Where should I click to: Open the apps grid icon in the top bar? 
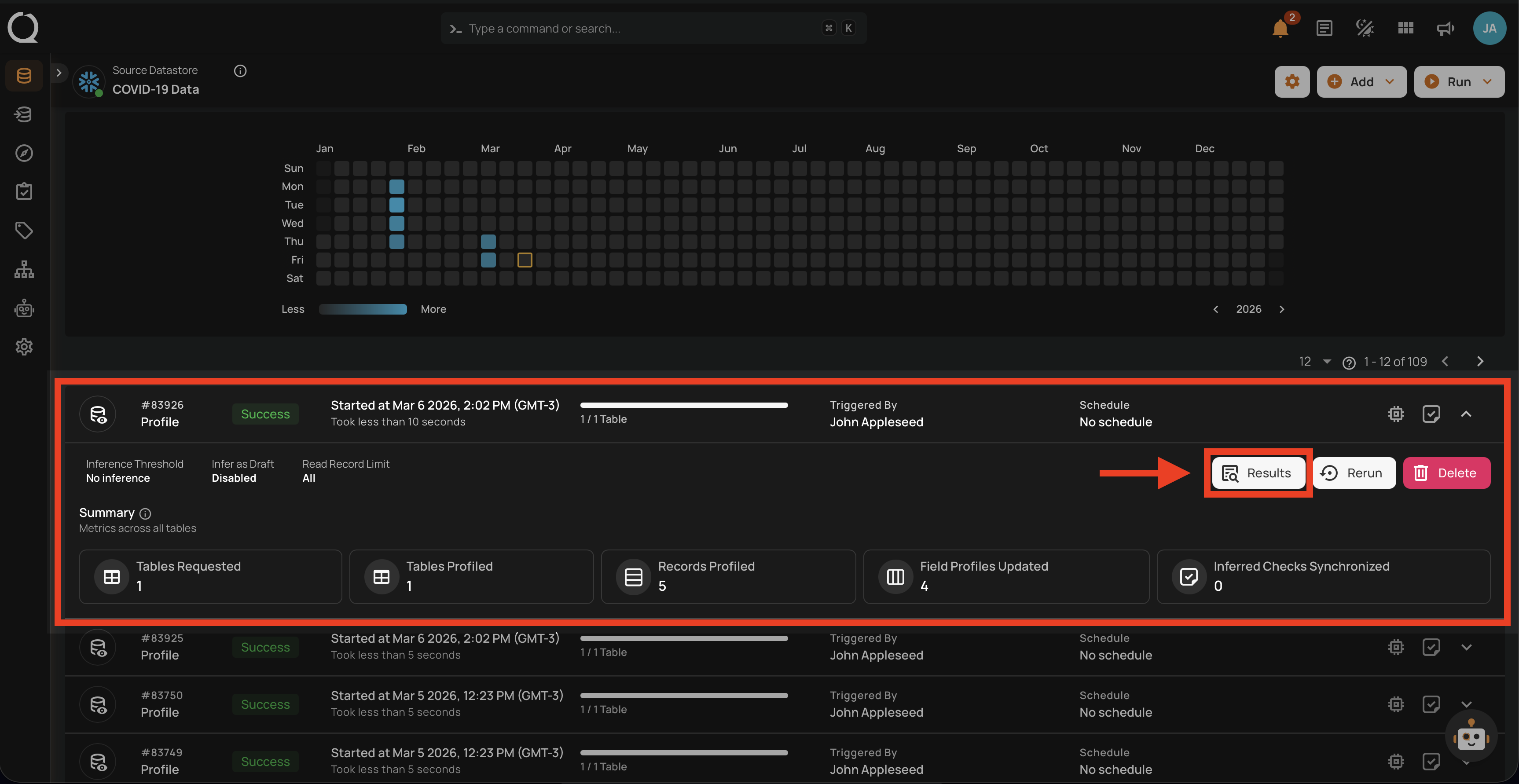1405,28
